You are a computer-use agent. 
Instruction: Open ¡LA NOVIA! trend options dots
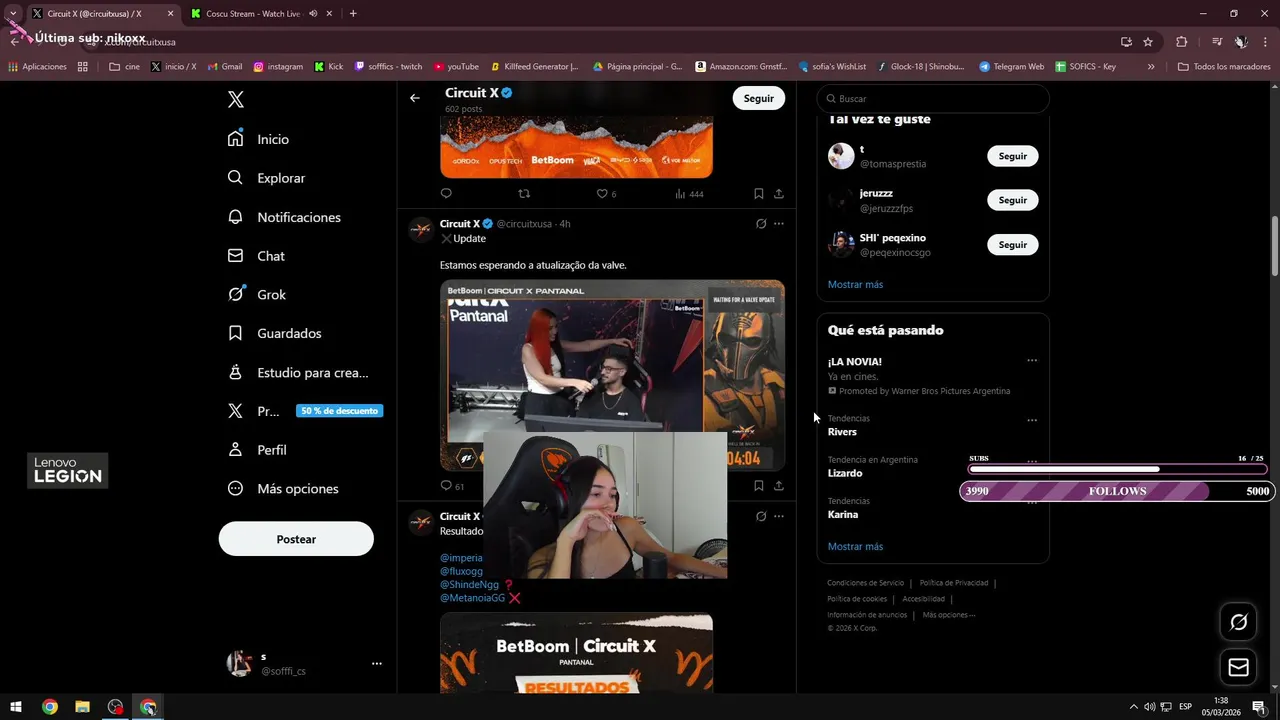1032,361
